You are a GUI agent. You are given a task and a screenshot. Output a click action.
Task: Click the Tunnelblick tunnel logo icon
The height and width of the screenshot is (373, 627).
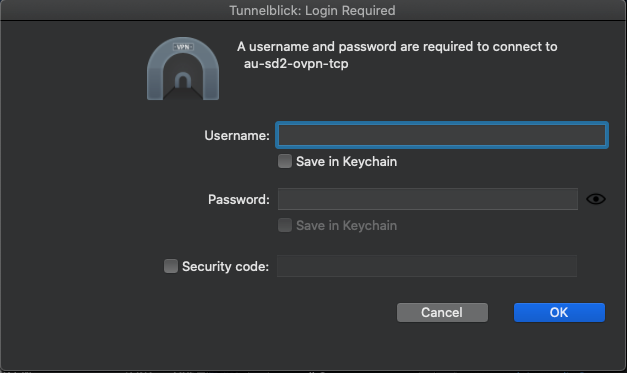[x=183, y=68]
